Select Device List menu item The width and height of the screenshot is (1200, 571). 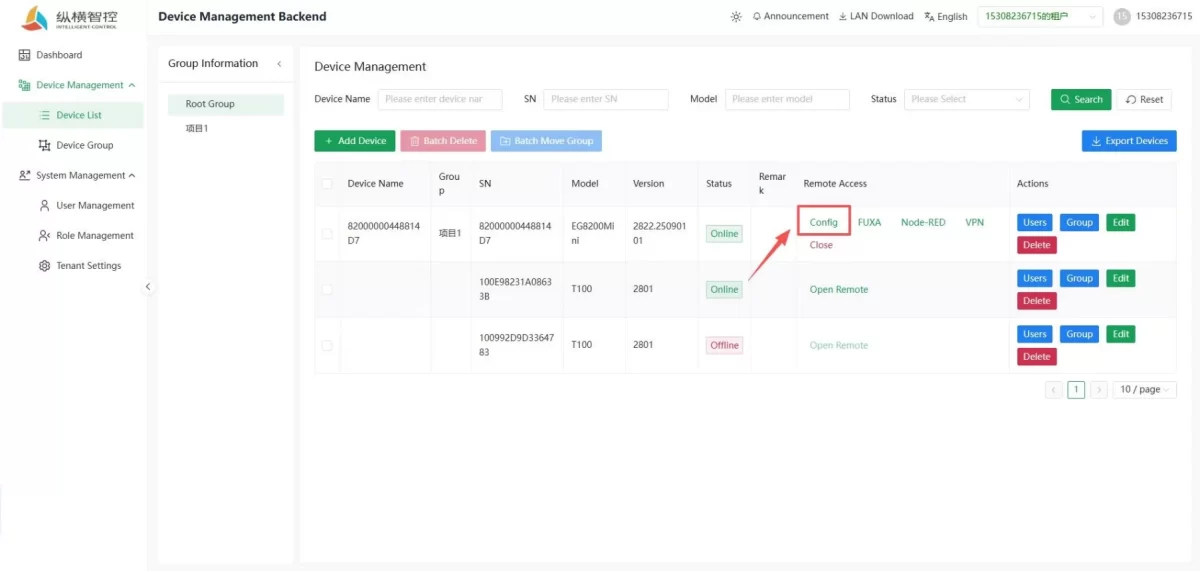tap(74, 115)
